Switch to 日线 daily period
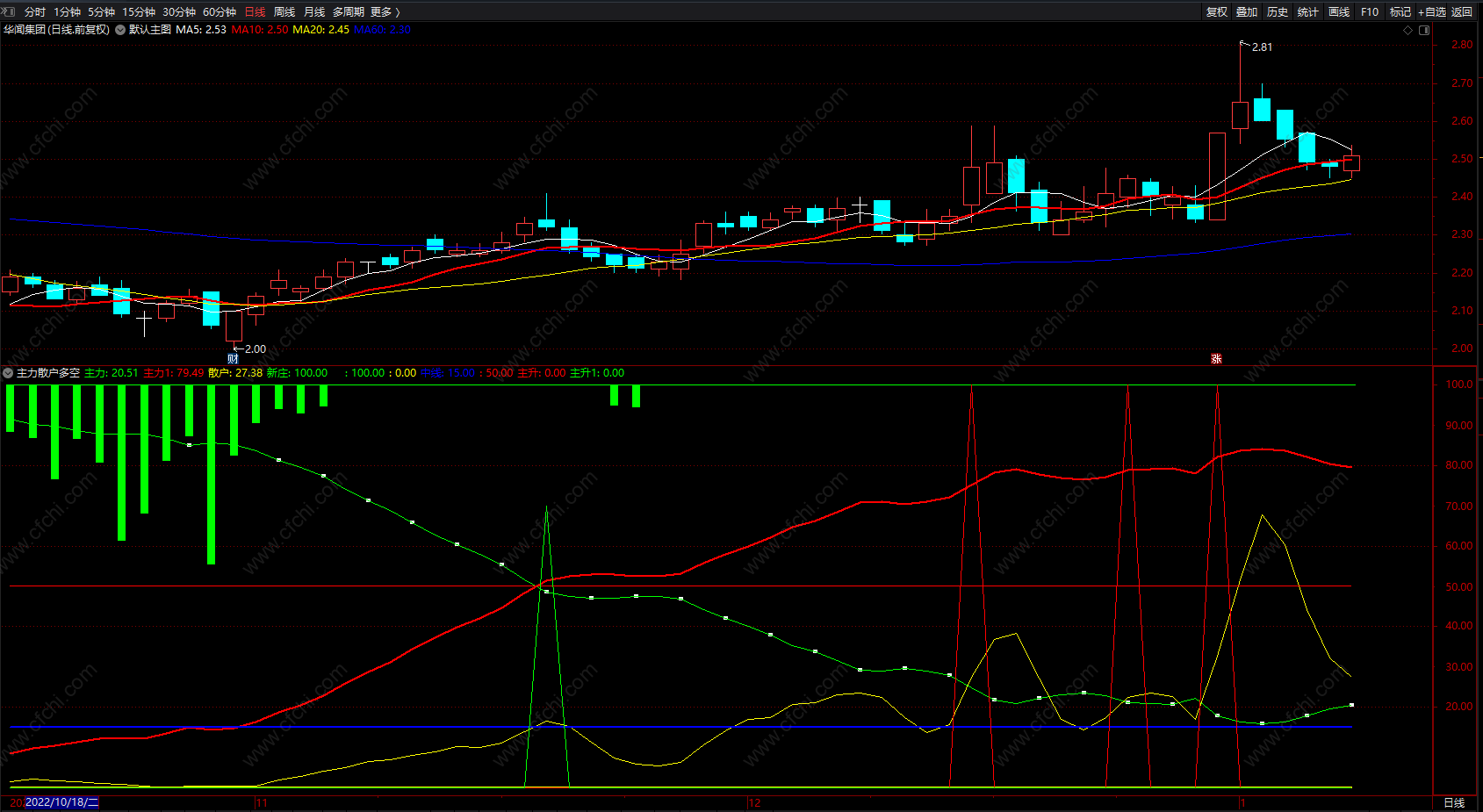1483x812 pixels. point(255,11)
